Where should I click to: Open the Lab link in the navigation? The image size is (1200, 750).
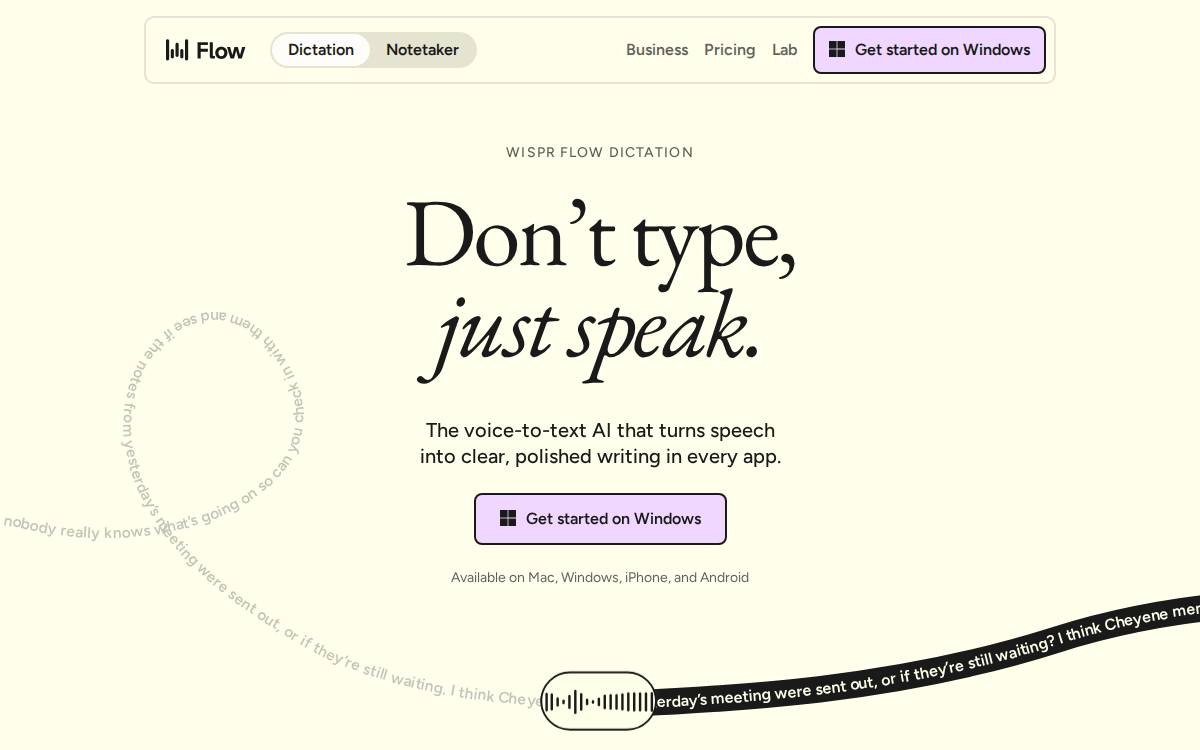click(x=785, y=50)
